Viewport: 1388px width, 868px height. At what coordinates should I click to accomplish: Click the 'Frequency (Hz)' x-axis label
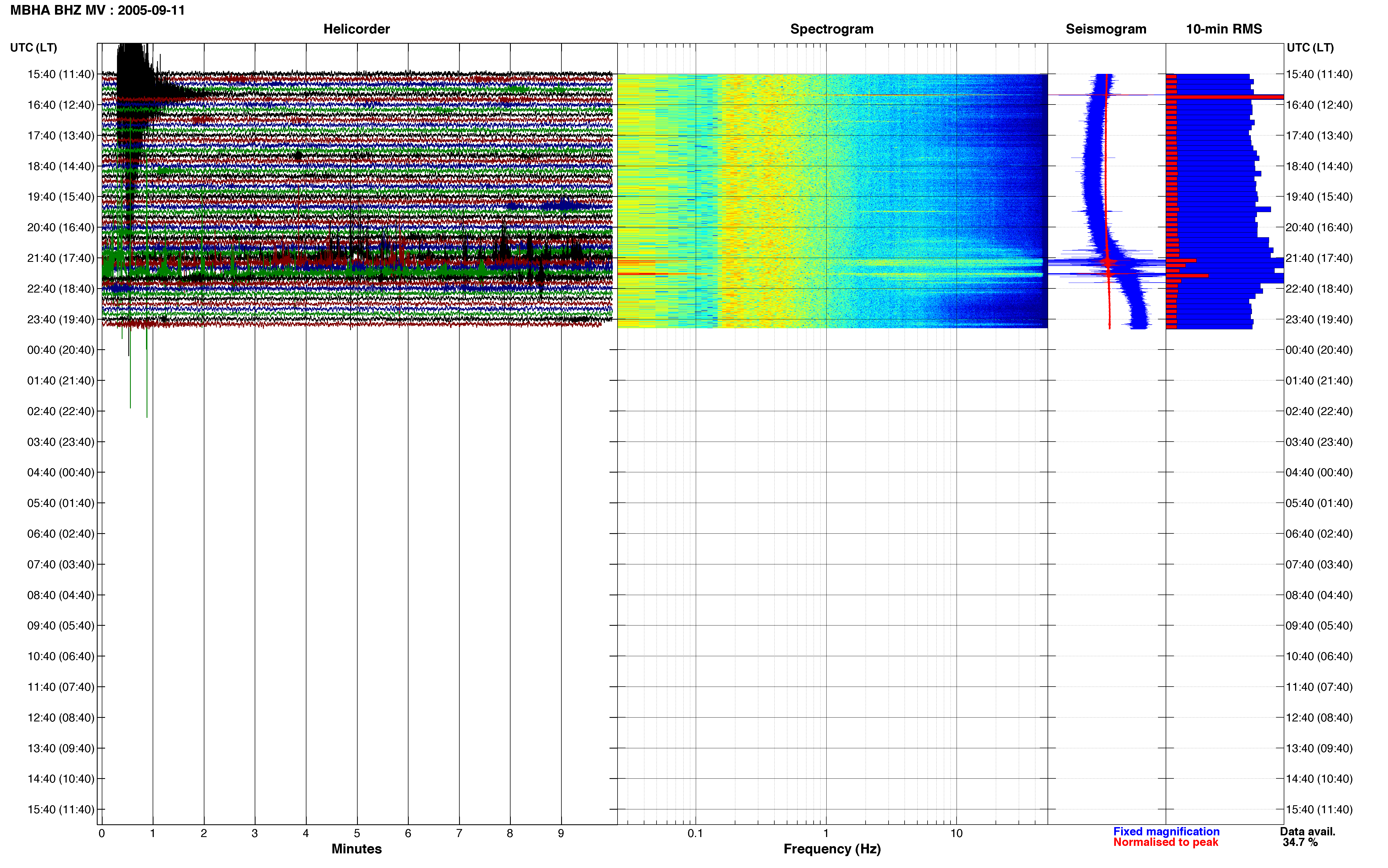(x=832, y=849)
